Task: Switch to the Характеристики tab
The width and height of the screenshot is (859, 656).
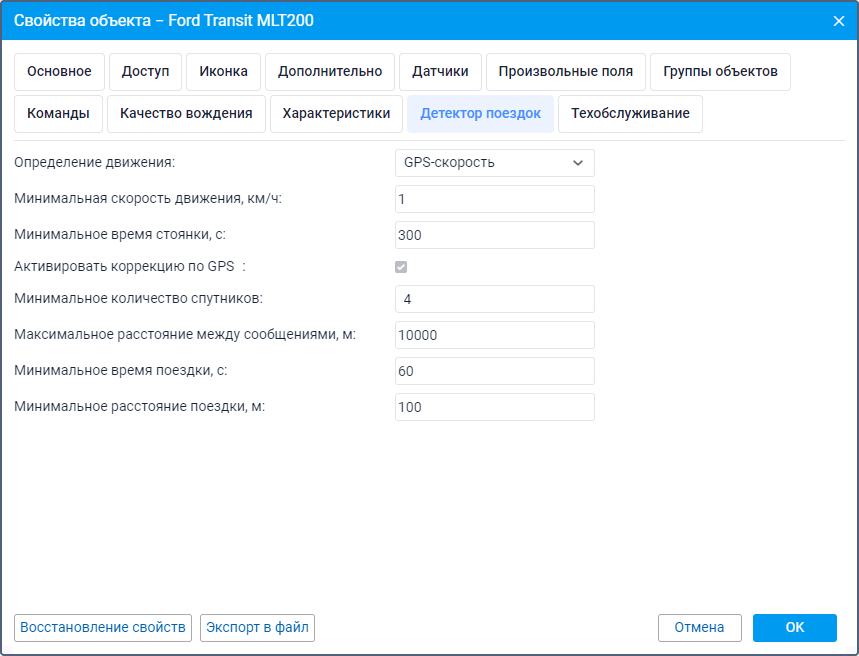Action: coord(336,114)
